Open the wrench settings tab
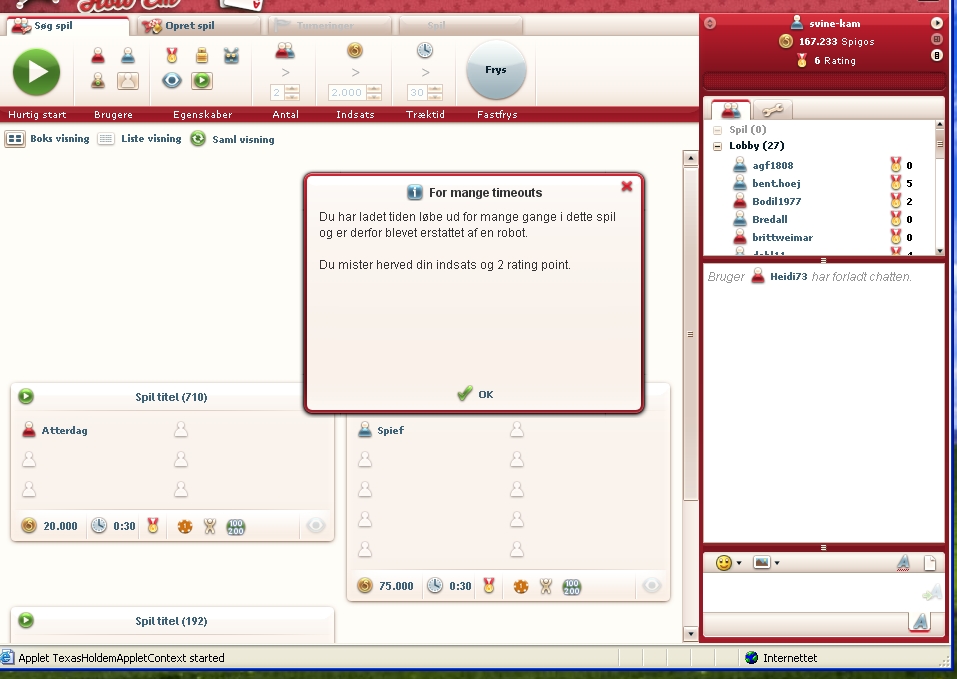The image size is (957, 679). pos(770,110)
